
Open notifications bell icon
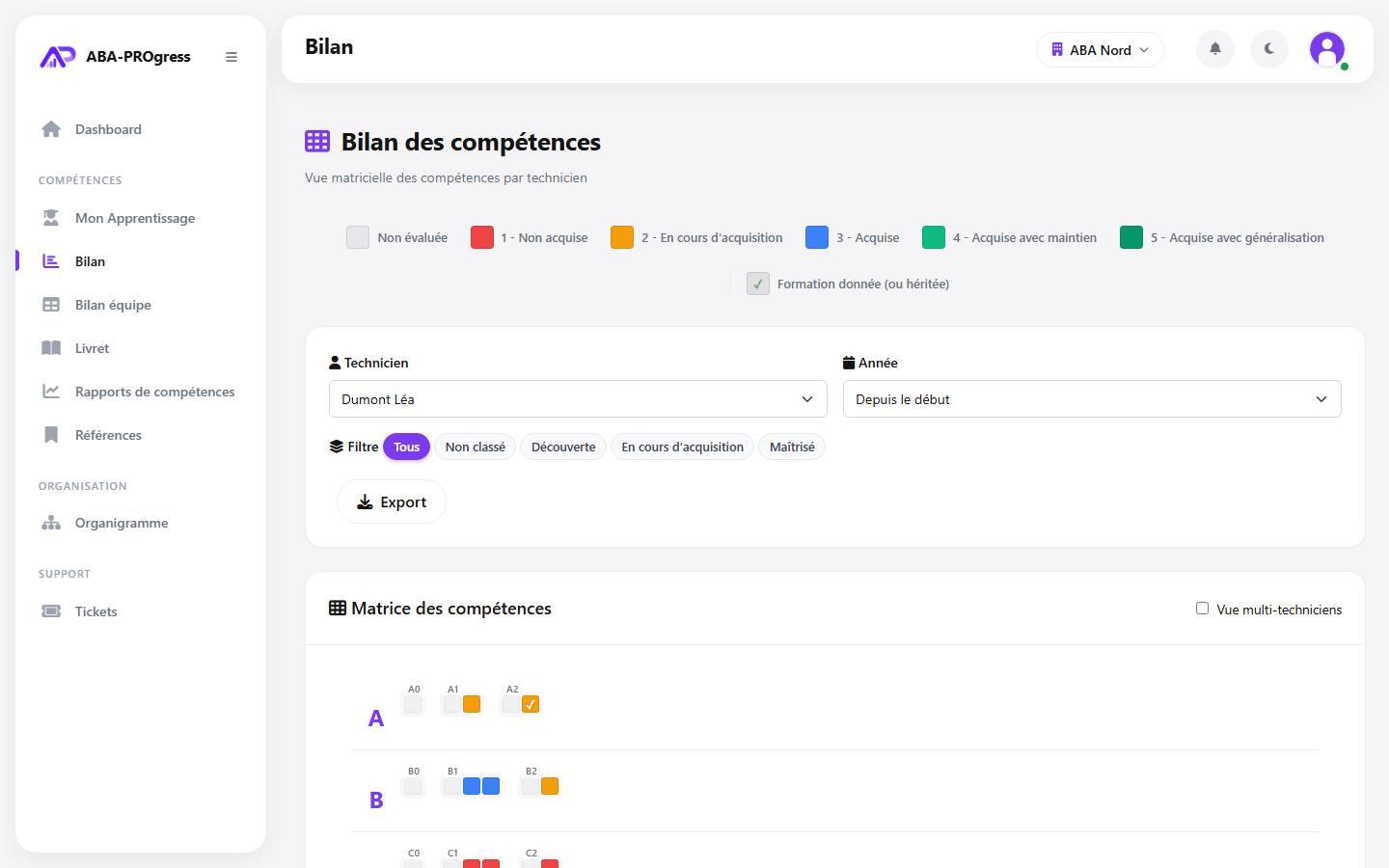1215,49
